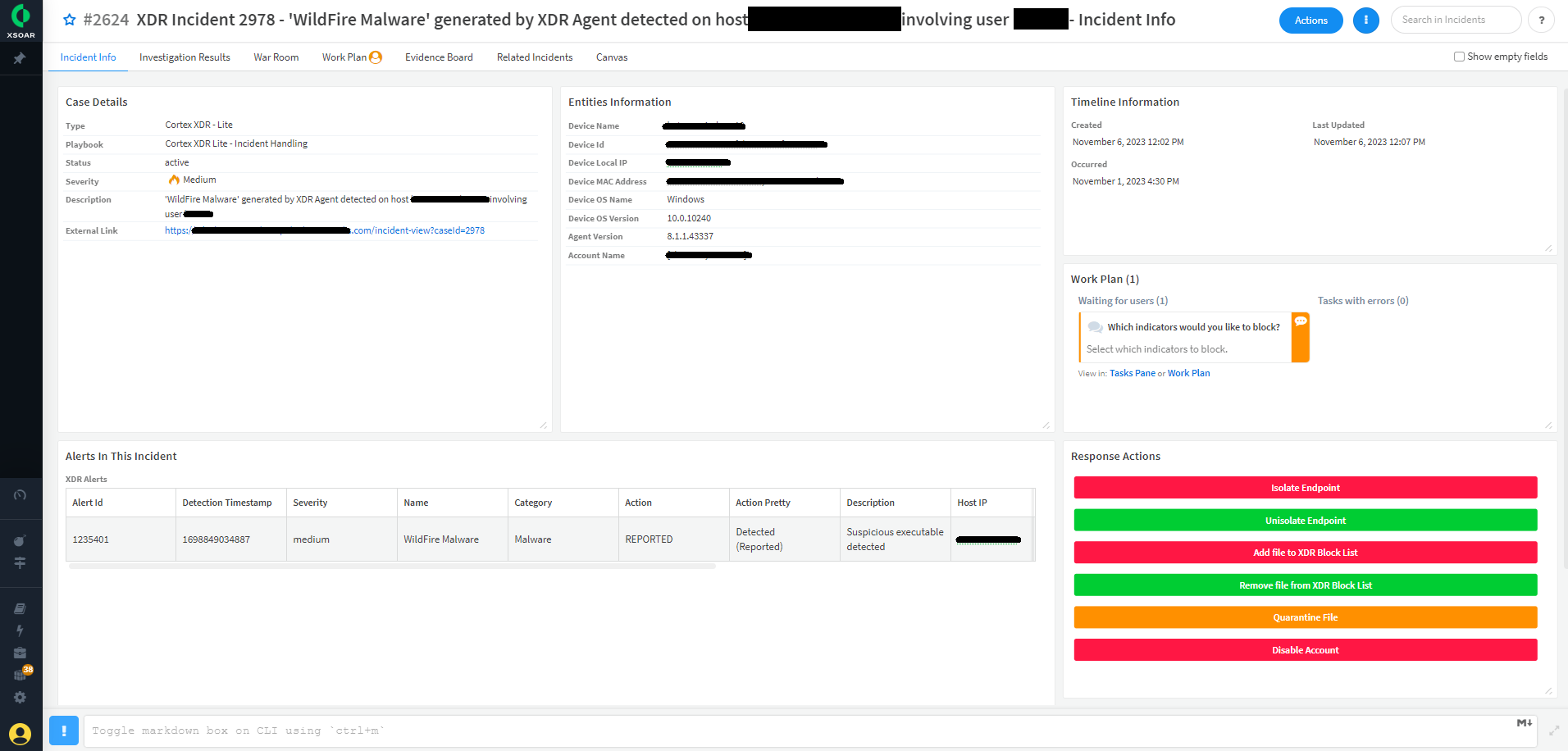Open the Work Plan tab
Screen dimensions: 1568x751
(344, 57)
